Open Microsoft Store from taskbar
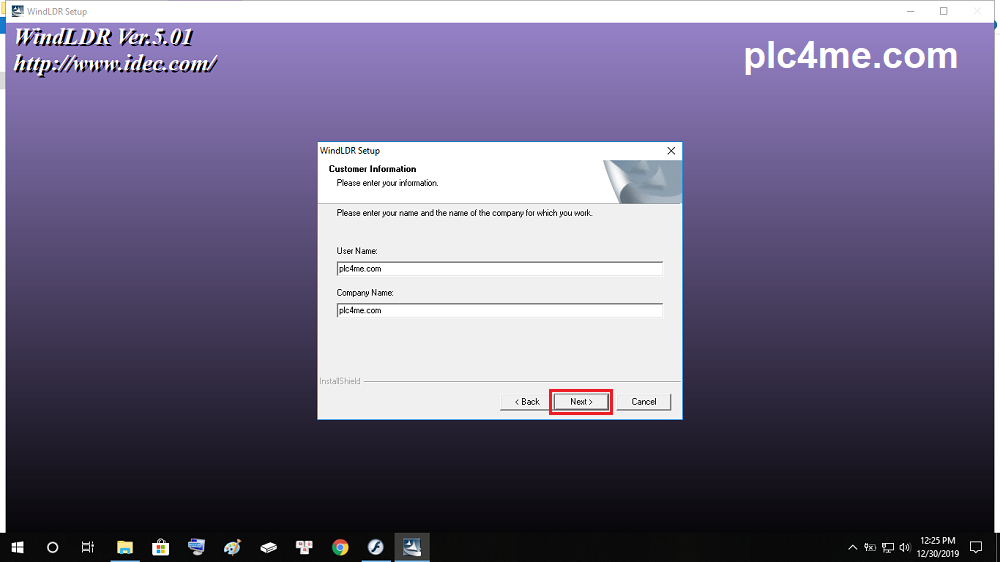 pyautogui.click(x=160, y=547)
